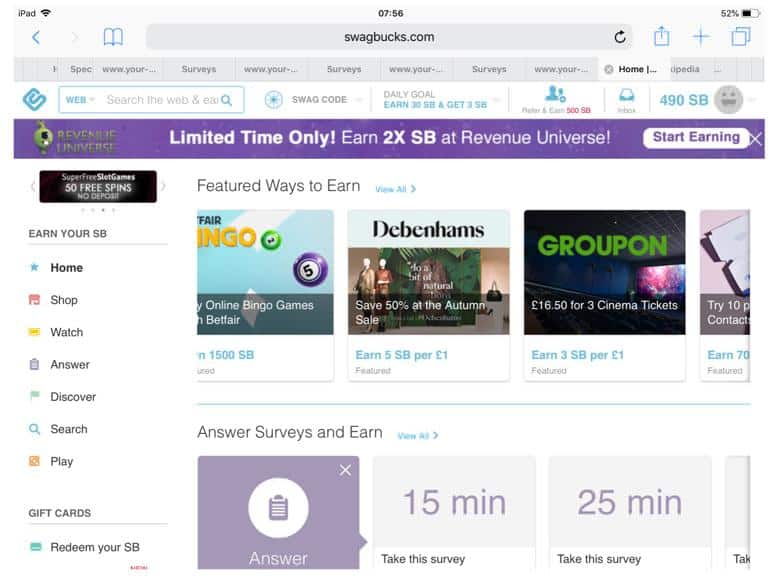
Task: Take the 25 min survey
Action: (x=630, y=512)
